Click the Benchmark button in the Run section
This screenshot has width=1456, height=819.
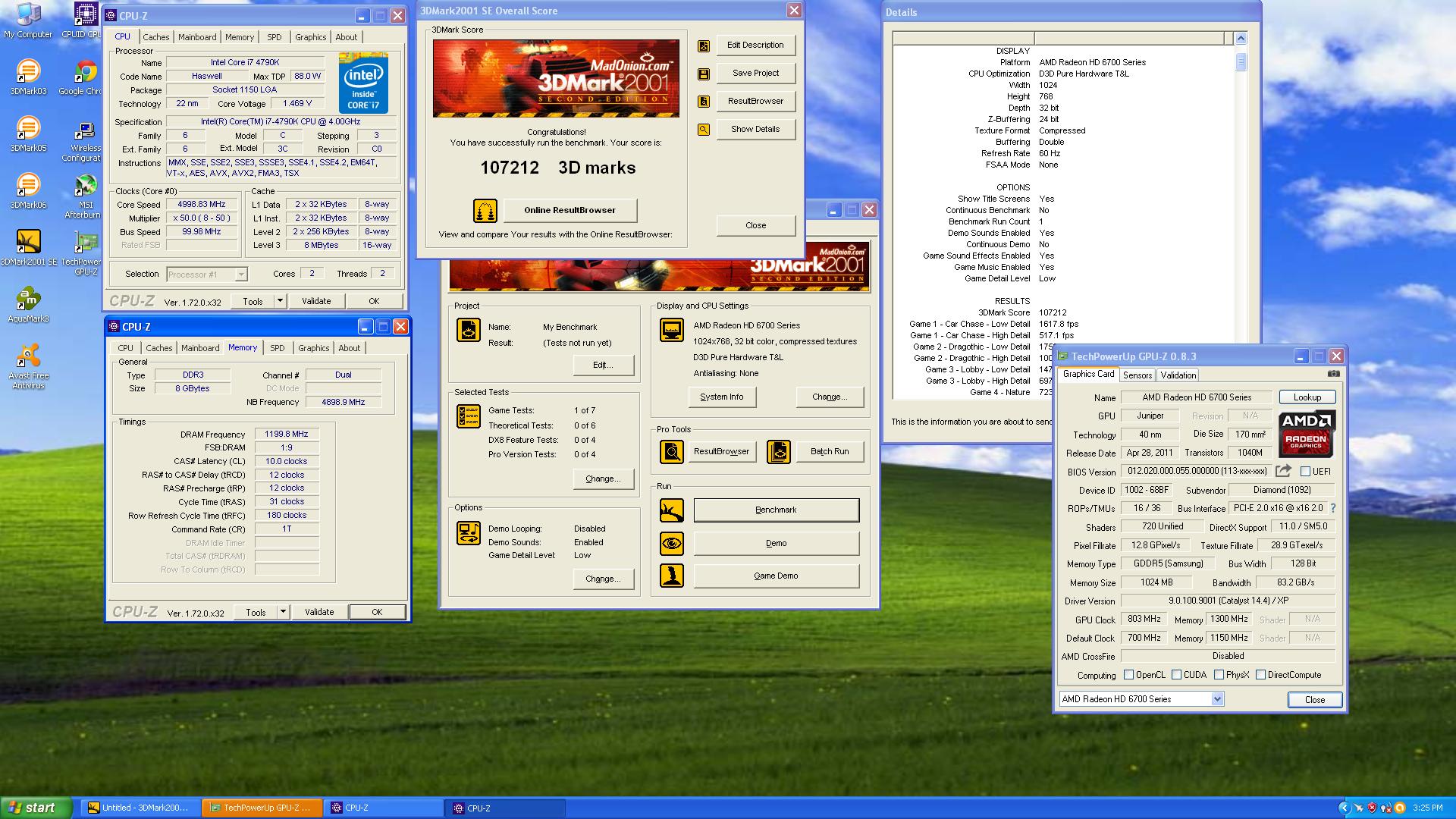pos(776,510)
